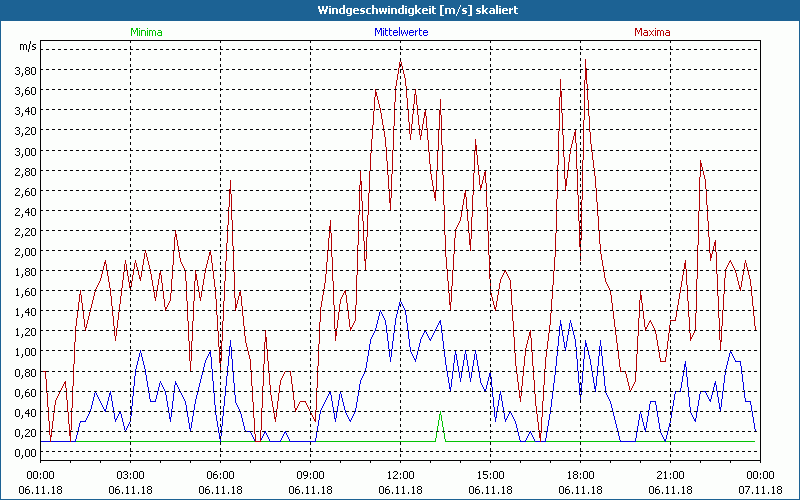
Task: Click the 12:00 time axis label
Action: coord(400,475)
